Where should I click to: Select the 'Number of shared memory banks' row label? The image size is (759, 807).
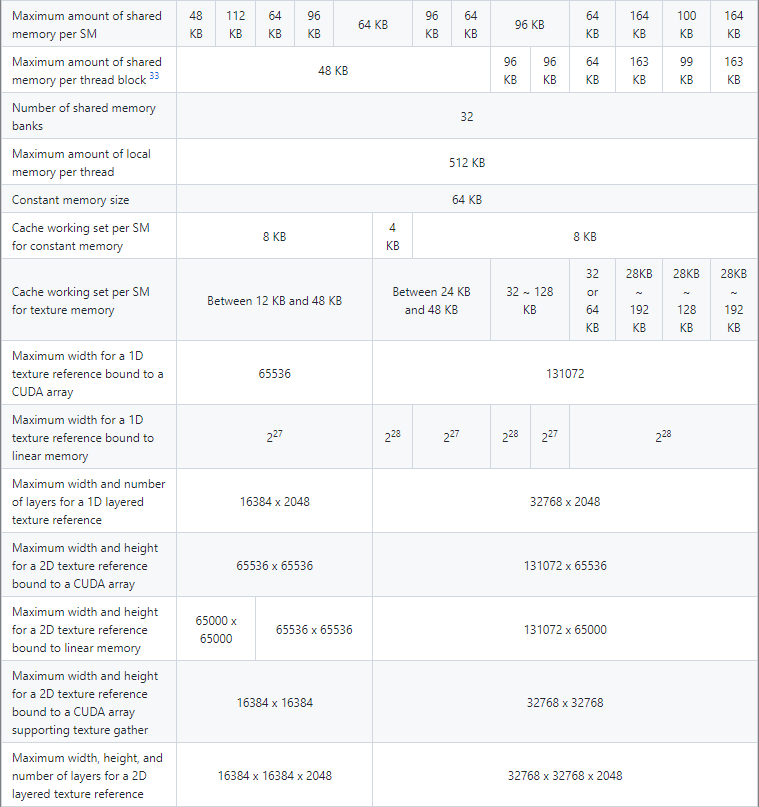point(84,116)
